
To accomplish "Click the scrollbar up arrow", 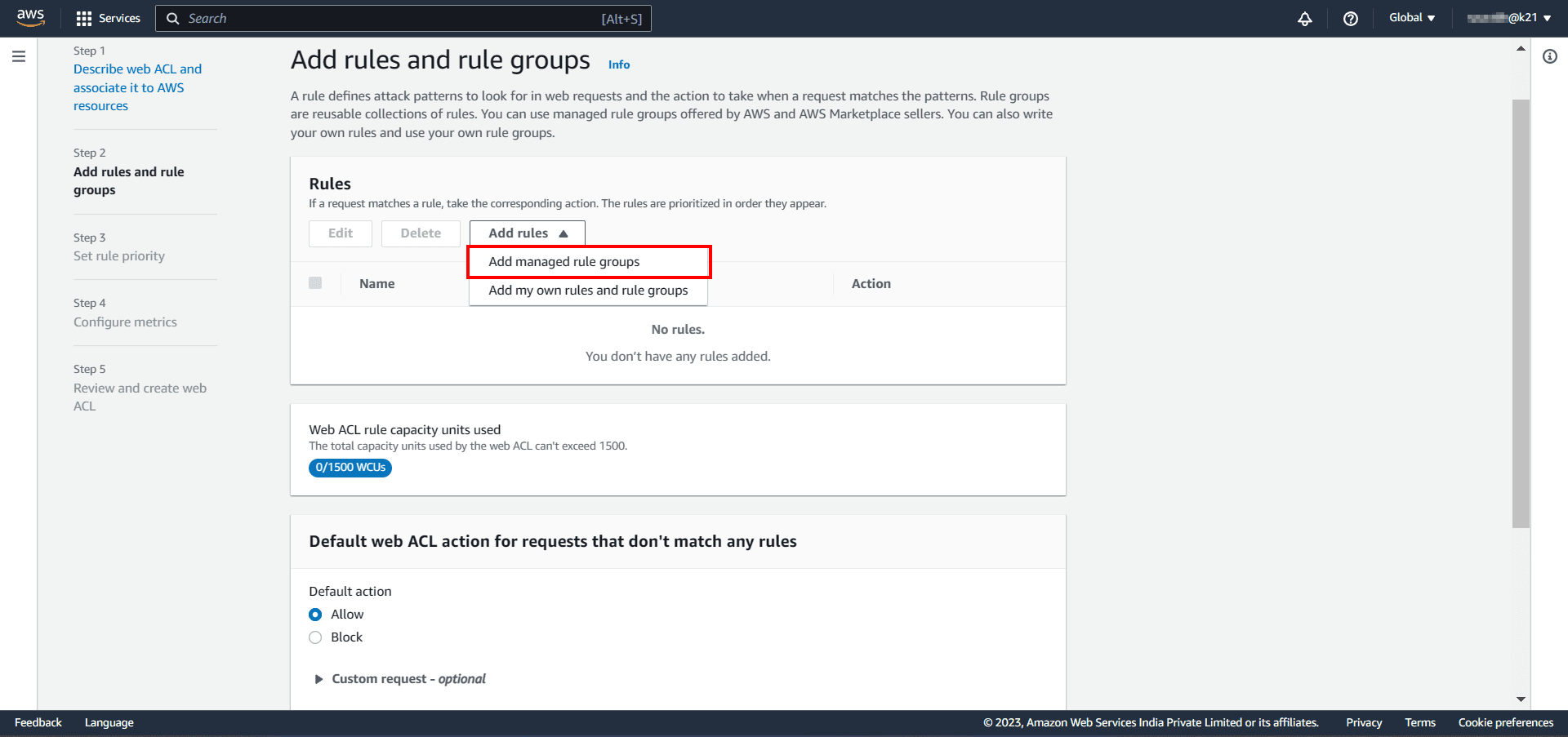I will coord(1521,49).
